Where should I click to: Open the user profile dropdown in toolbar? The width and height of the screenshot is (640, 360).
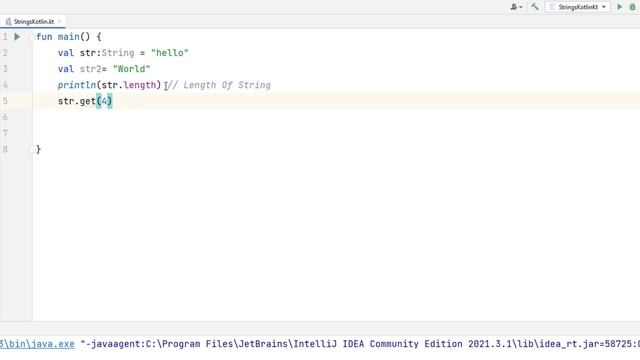click(516, 7)
